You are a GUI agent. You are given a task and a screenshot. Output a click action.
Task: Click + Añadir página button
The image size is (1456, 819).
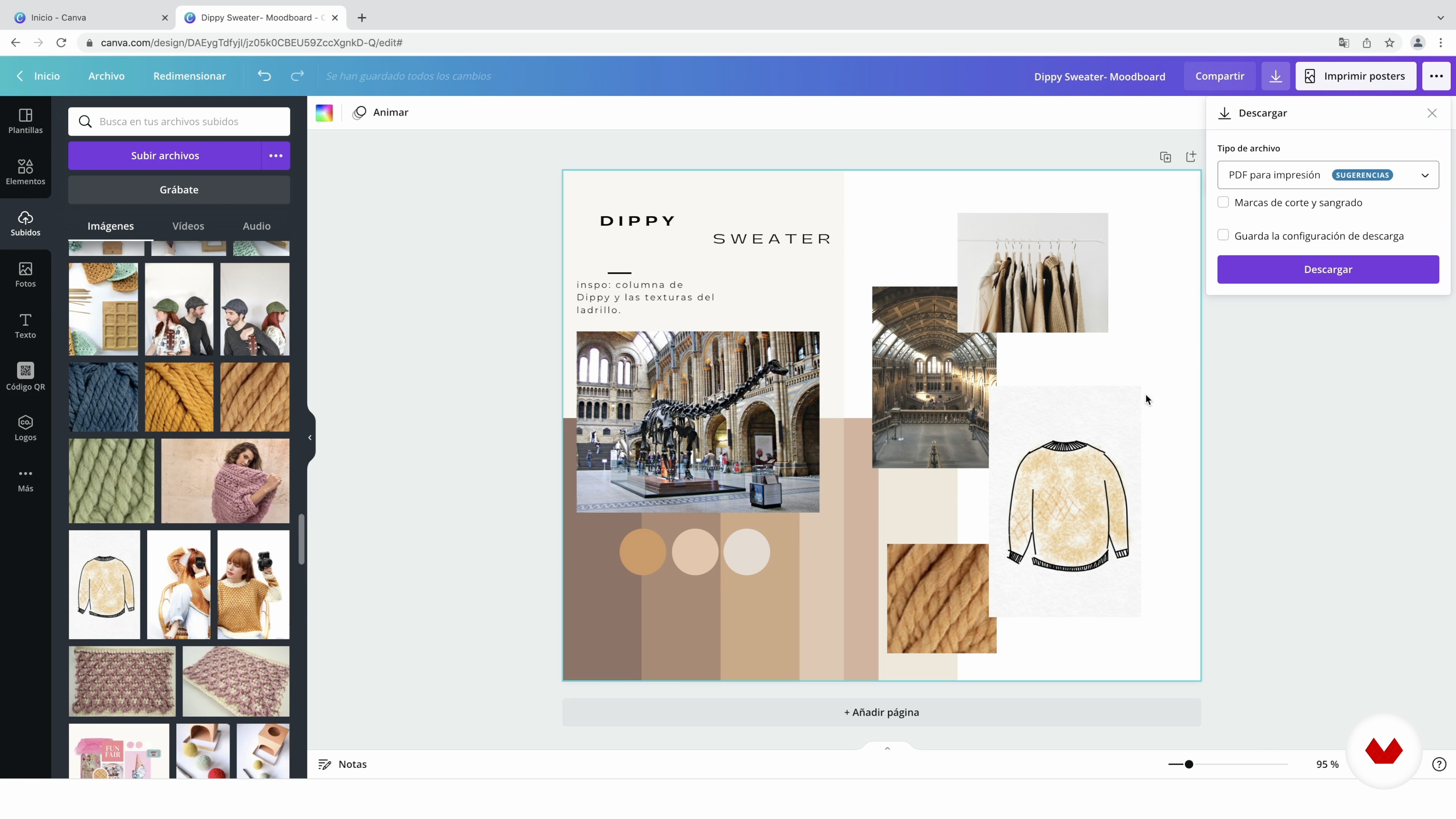click(881, 712)
